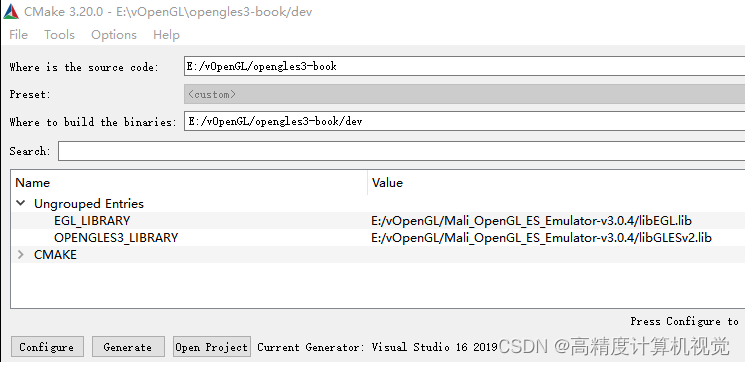745x365 pixels.
Task: Open the Options menu
Action: point(114,35)
